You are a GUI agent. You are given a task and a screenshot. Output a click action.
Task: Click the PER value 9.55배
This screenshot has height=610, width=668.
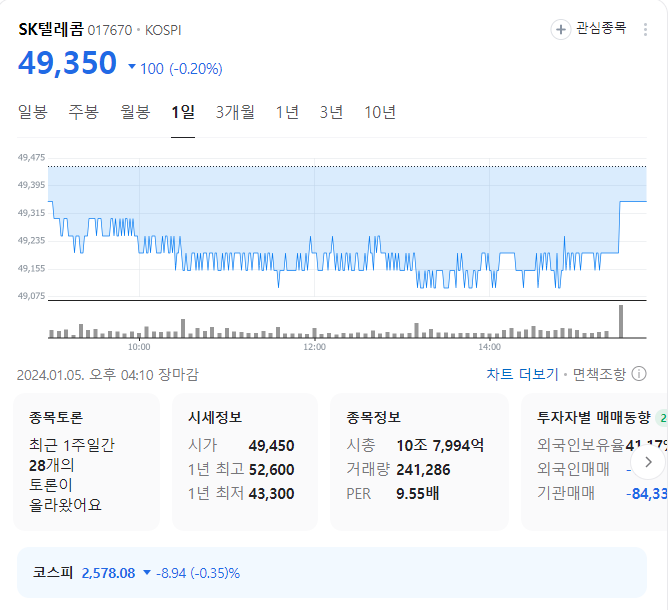(x=418, y=493)
